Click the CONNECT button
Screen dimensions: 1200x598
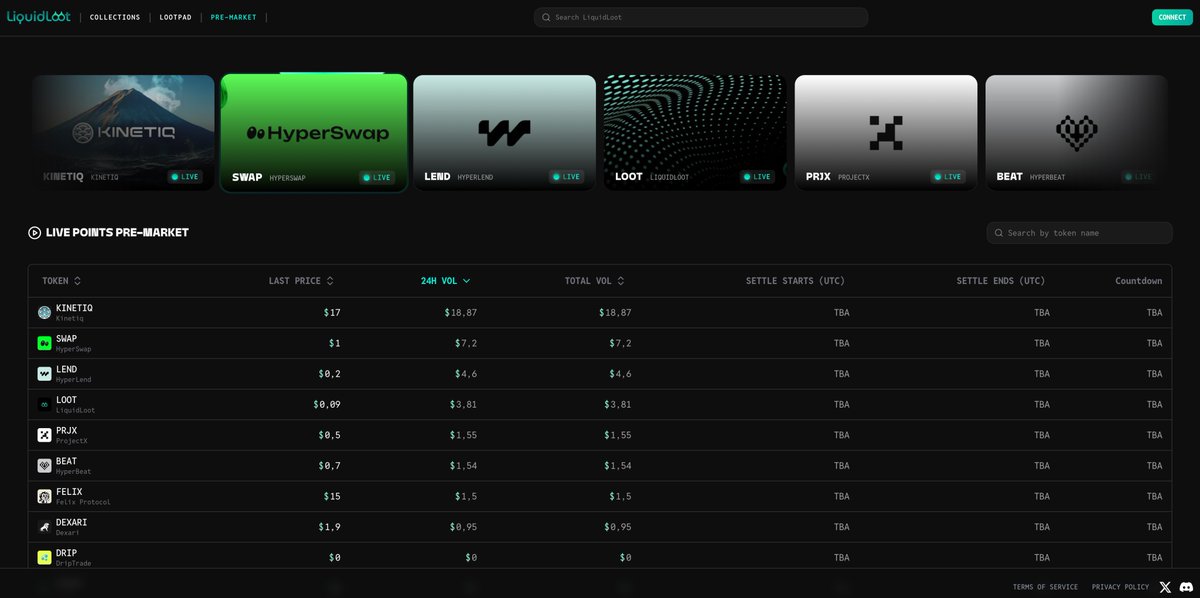click(x=1172, y=17)
